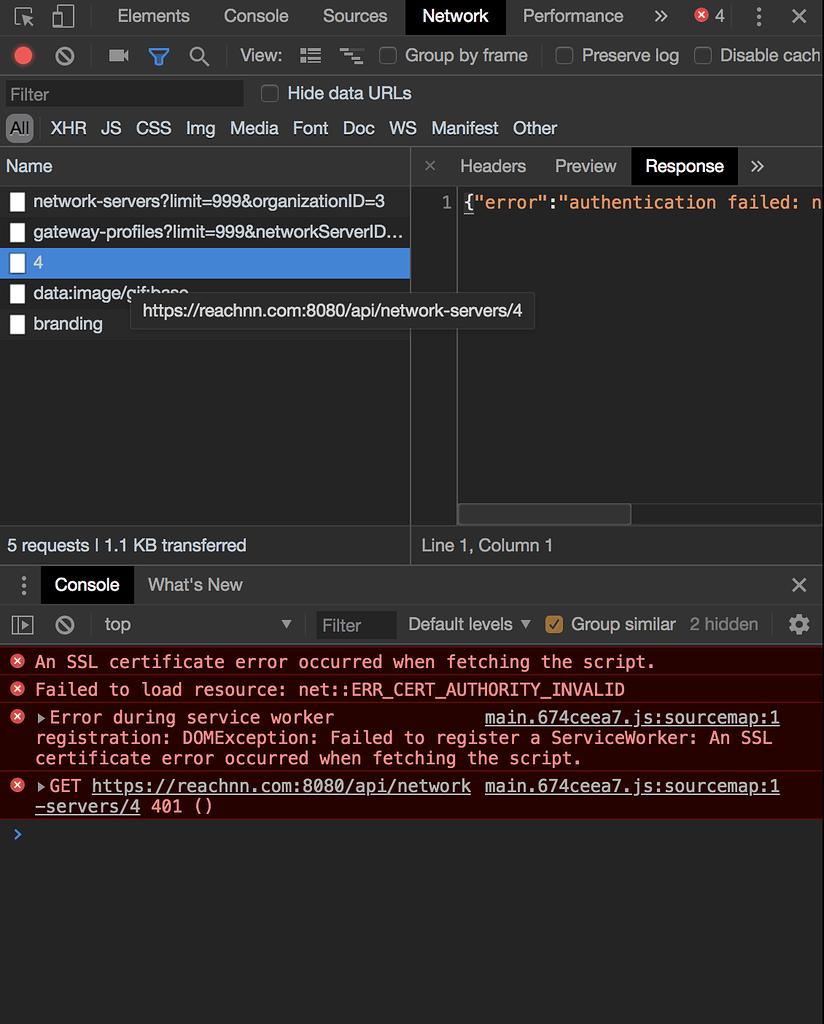Open the main.674ceea7.js sourcemap link
The width and height of the screenshot is (824, 1024).
631,716
